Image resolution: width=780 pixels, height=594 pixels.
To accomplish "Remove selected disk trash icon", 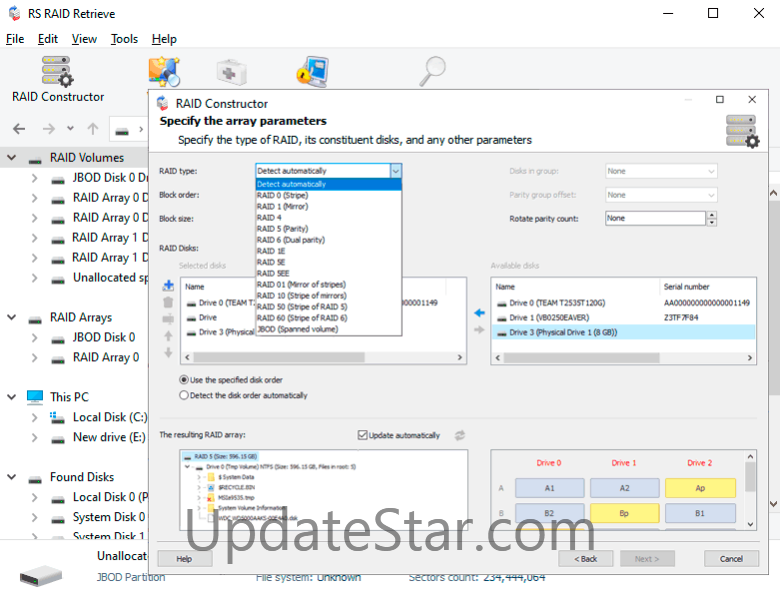I will pos(168,302).
